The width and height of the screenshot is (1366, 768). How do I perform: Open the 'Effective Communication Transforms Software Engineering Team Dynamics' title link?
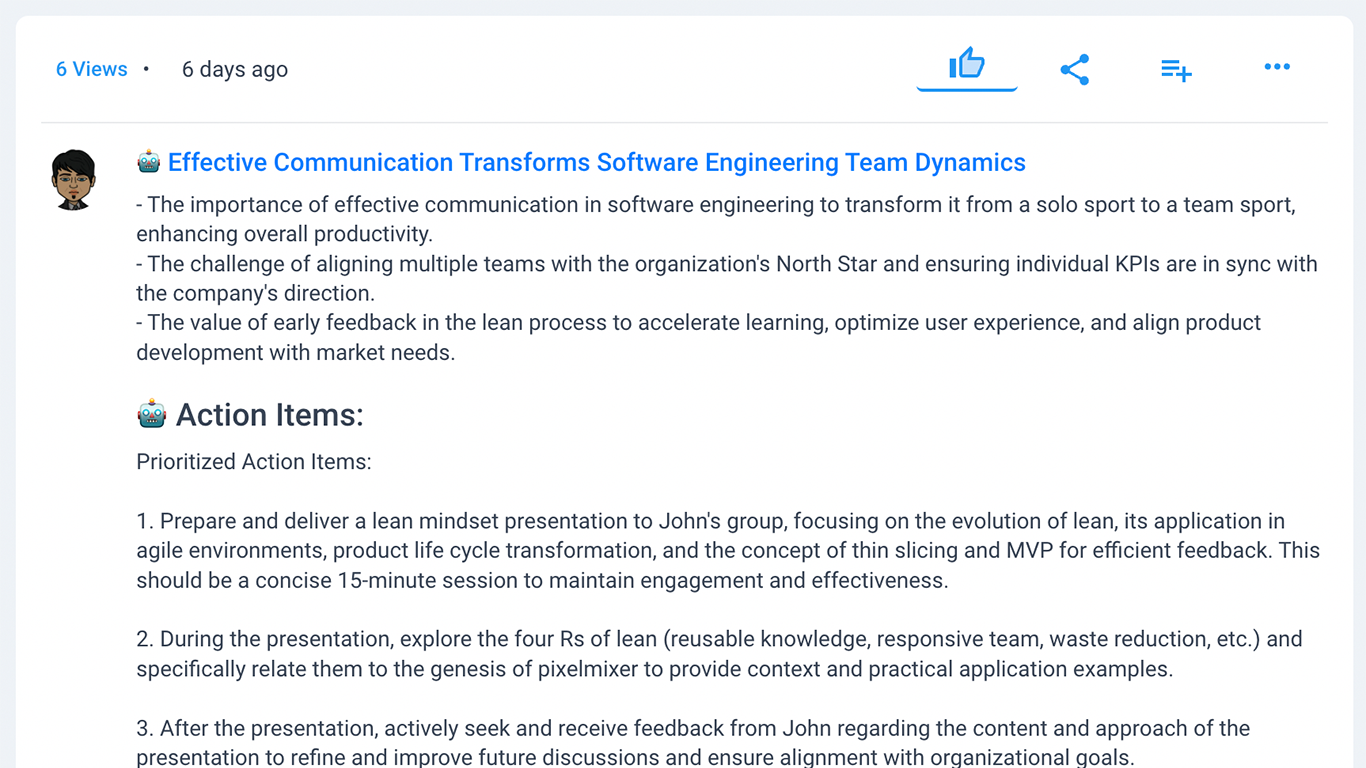coord(597,162)
